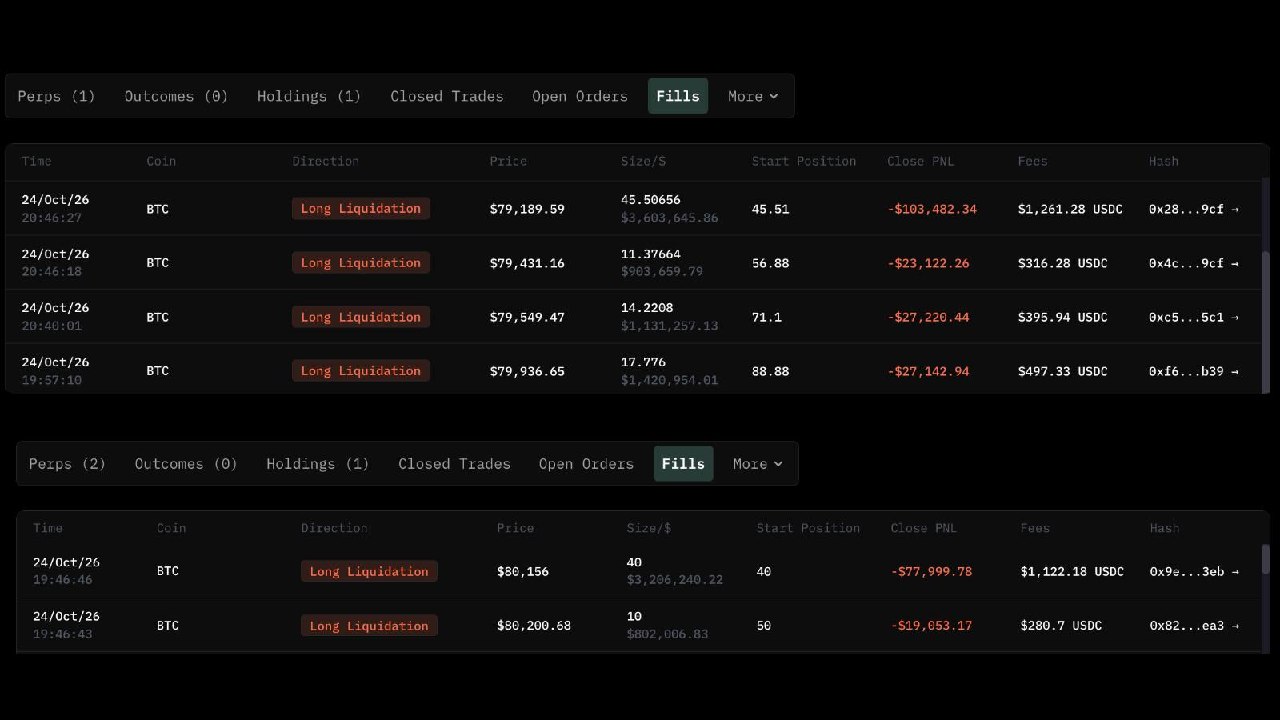This screenshot has height=720, width=1280.
Task: Click size value 45.50656
Action: coord(650,200)
